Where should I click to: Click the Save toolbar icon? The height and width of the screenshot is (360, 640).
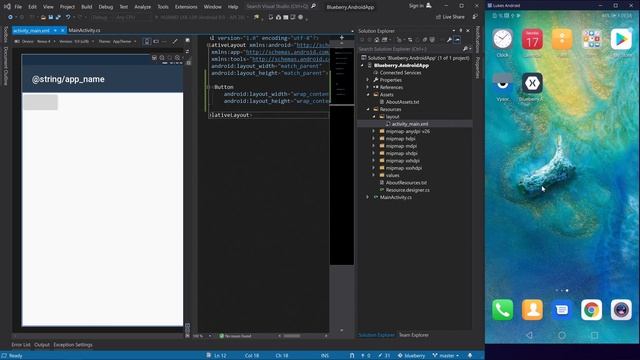pyautogui.click(x=51, y=17)
